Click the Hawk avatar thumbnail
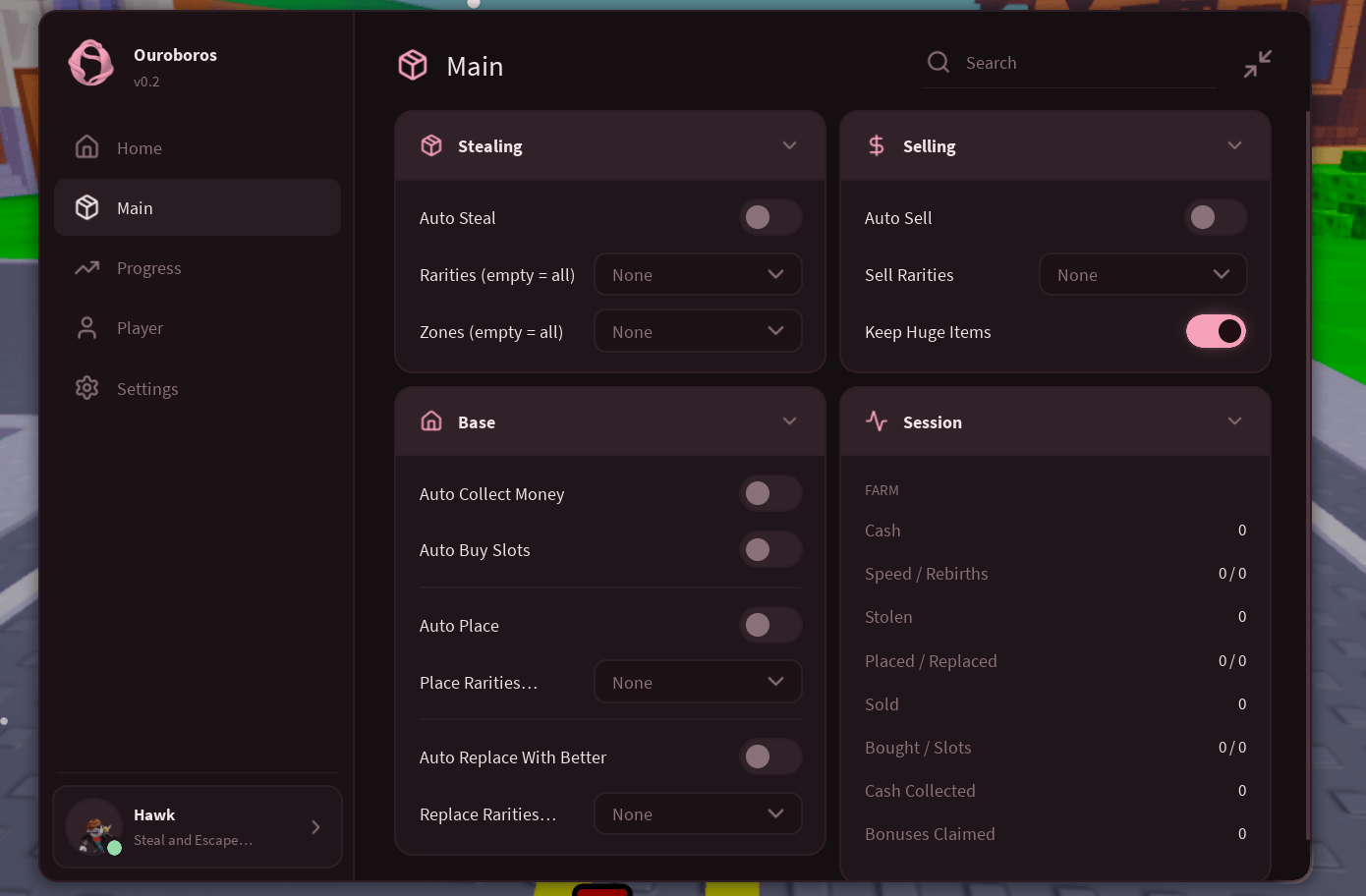The image size is (1366, 896). tap(94, 827)
